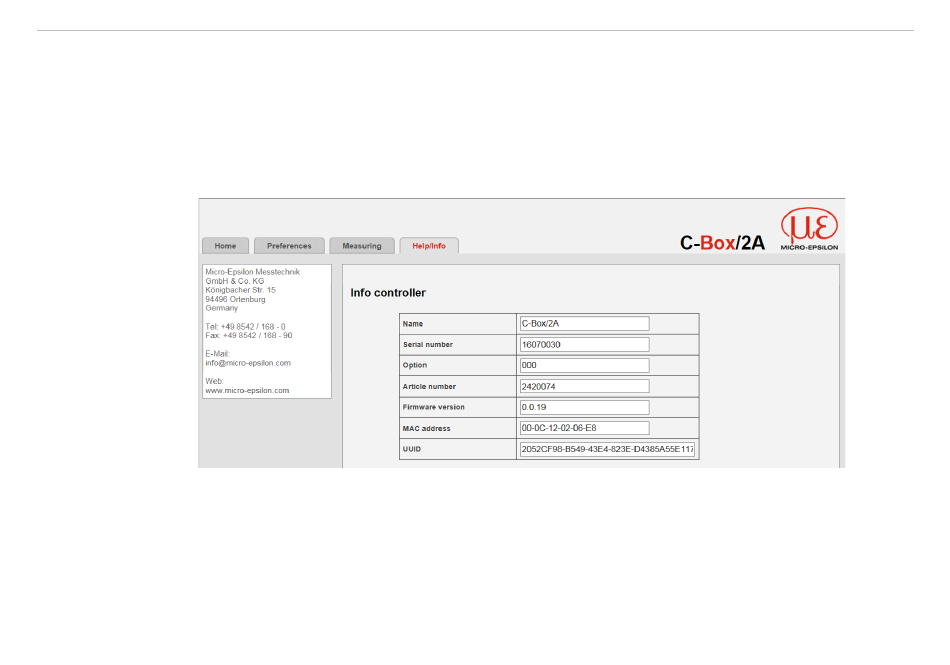Click the Option value field

[x=584, y=365]
